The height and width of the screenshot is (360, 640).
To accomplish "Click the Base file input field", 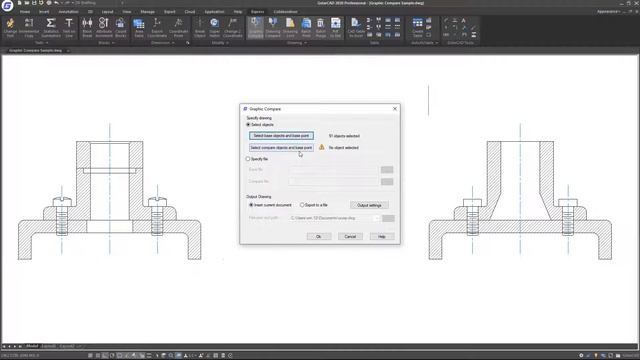I will [333, 169].
